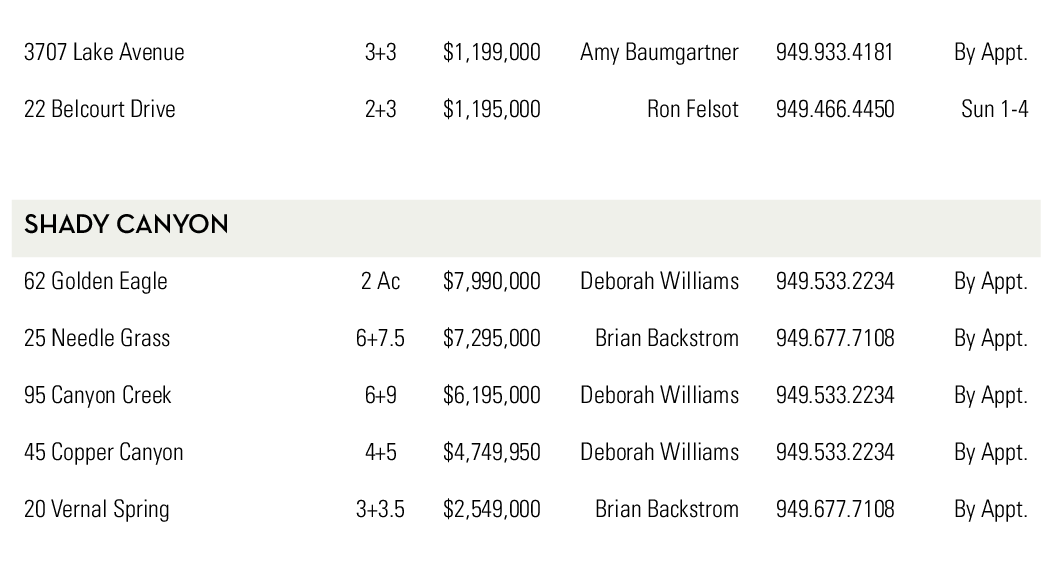Select the 95 Canyon Creek address
This screenshot has height=562, width=1064.
97,396
